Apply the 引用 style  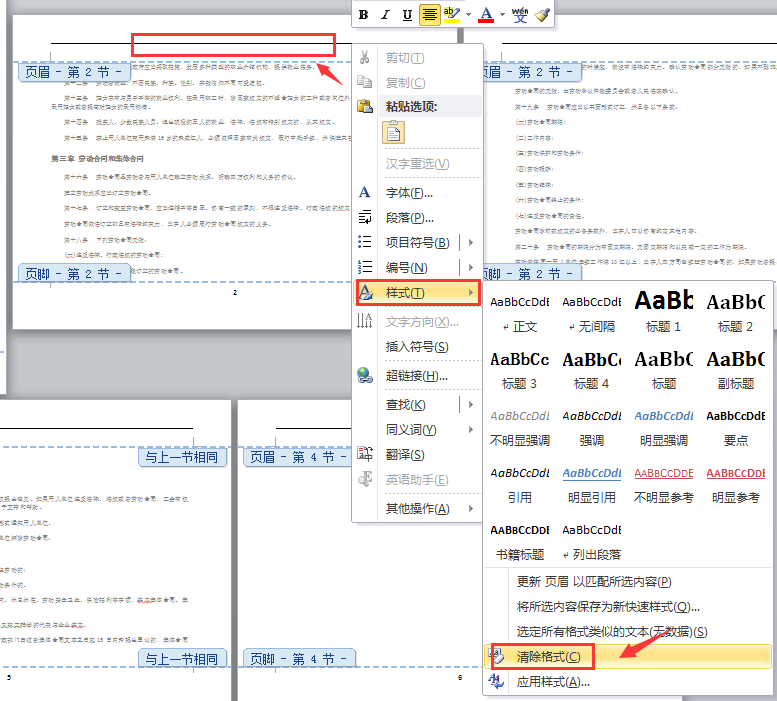[519, 485]
